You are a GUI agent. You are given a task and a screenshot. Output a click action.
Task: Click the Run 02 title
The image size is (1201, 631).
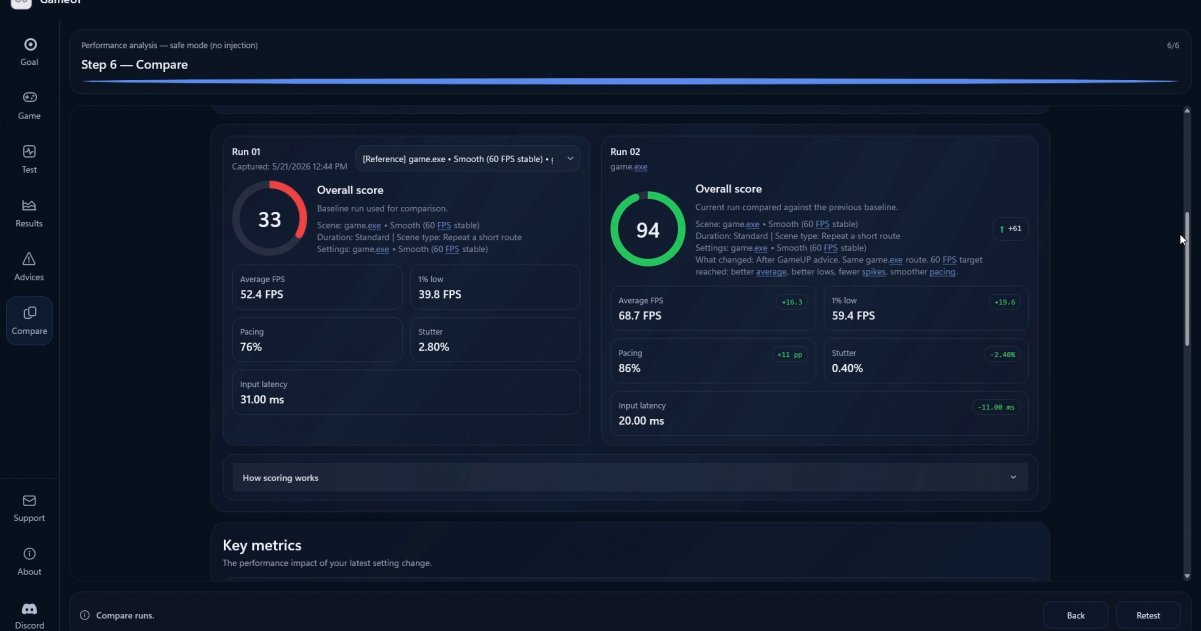coord(625,152)
